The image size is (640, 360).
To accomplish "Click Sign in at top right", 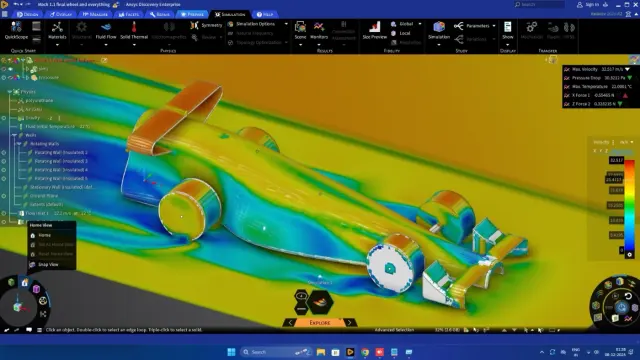I will pyautogui.click(x=588, y=4).
